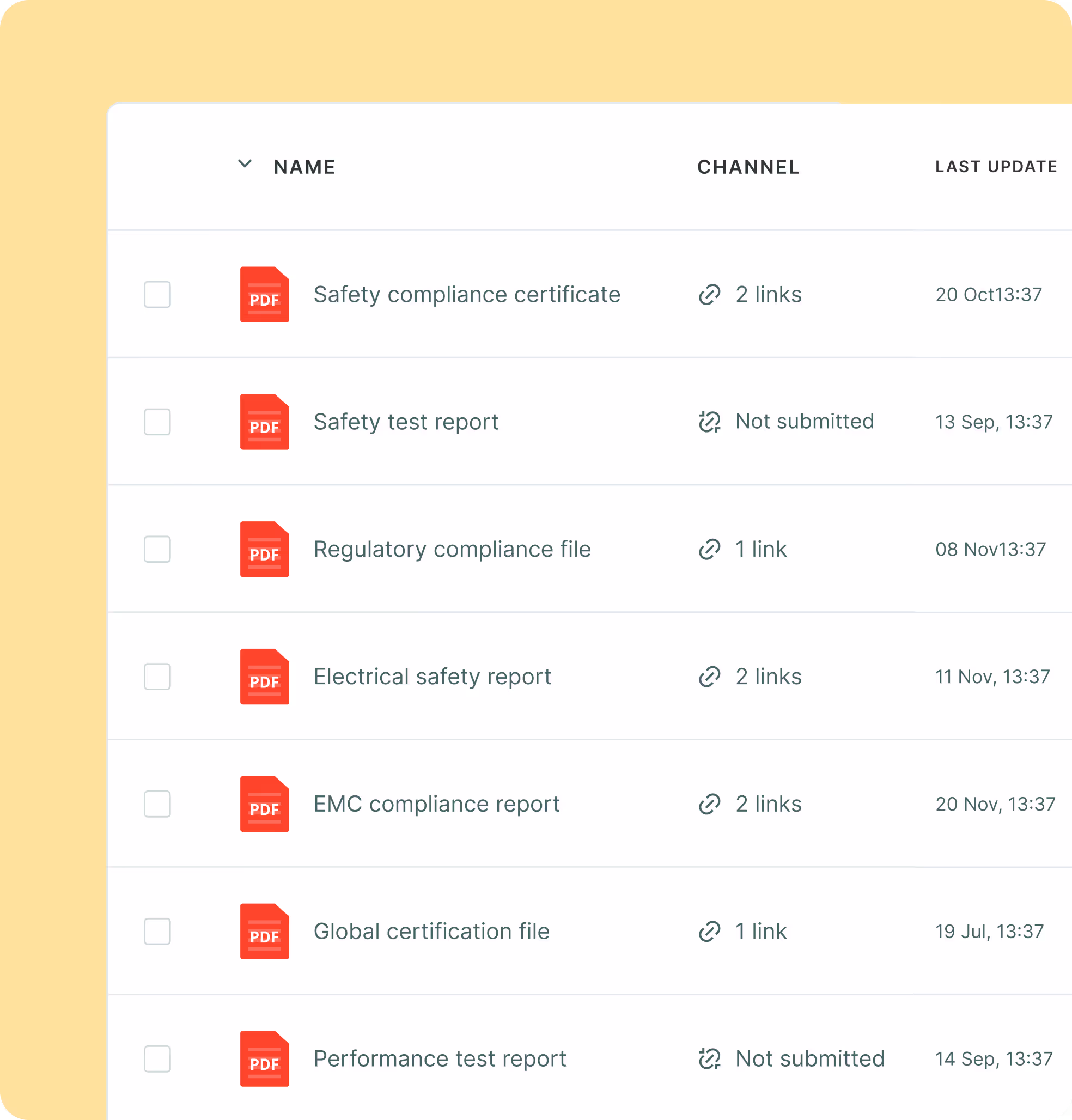Click PDF icon for Safety compliance certificate
This screenshot has width=1072, height=1120.
pos(264,295)
